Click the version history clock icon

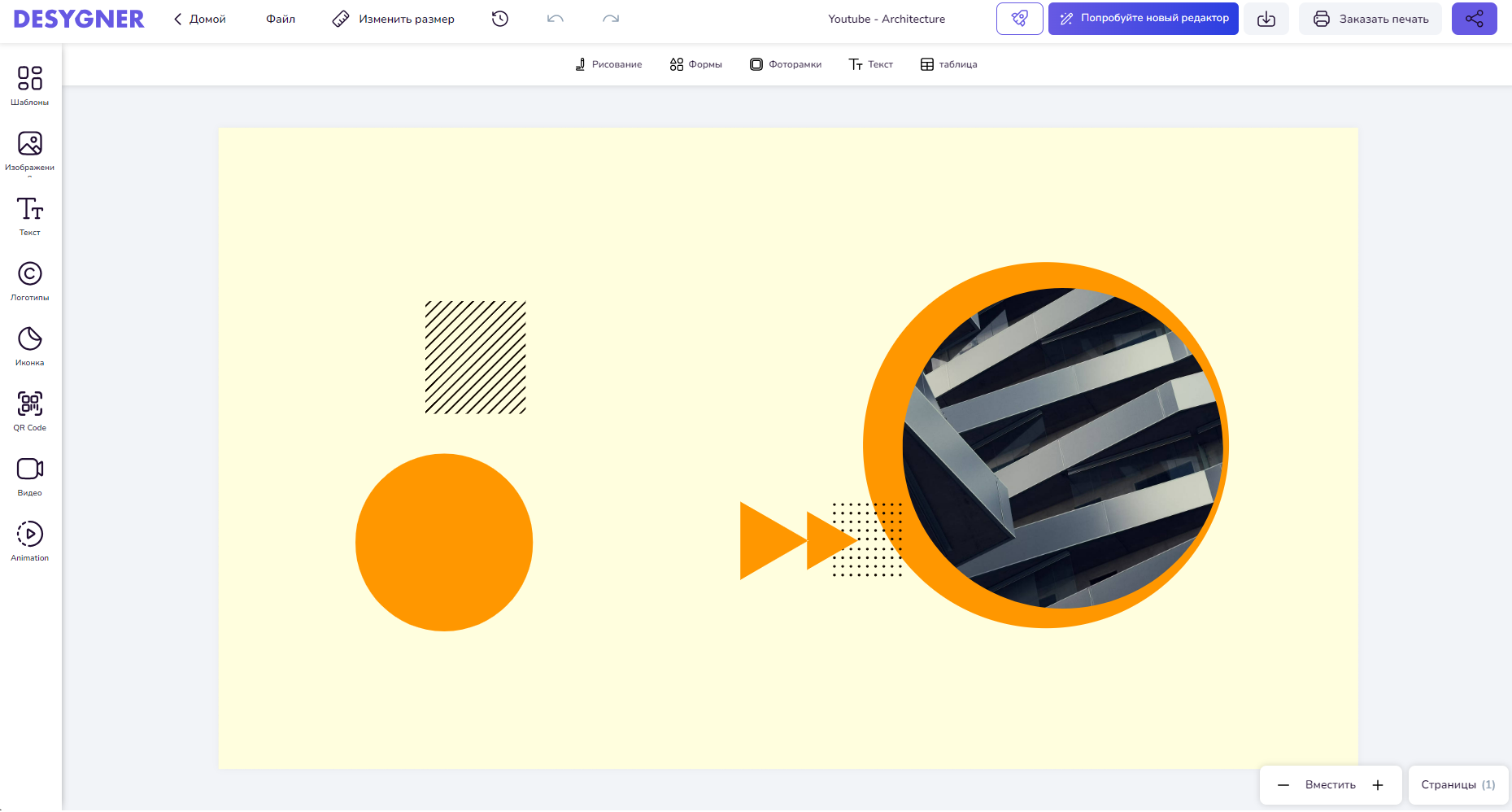500,19
